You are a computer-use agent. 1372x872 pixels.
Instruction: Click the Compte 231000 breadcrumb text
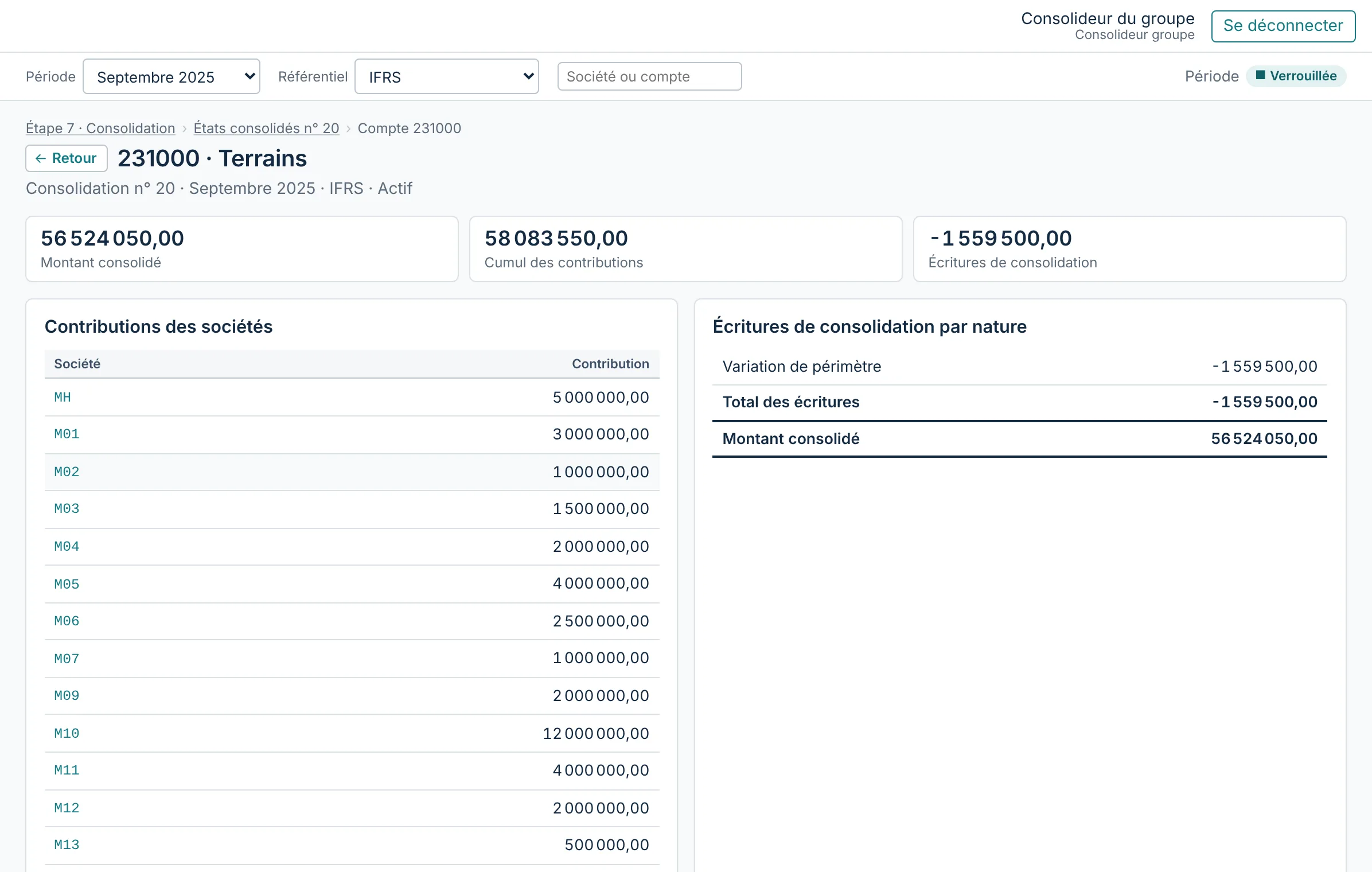[x=409, y=128]
